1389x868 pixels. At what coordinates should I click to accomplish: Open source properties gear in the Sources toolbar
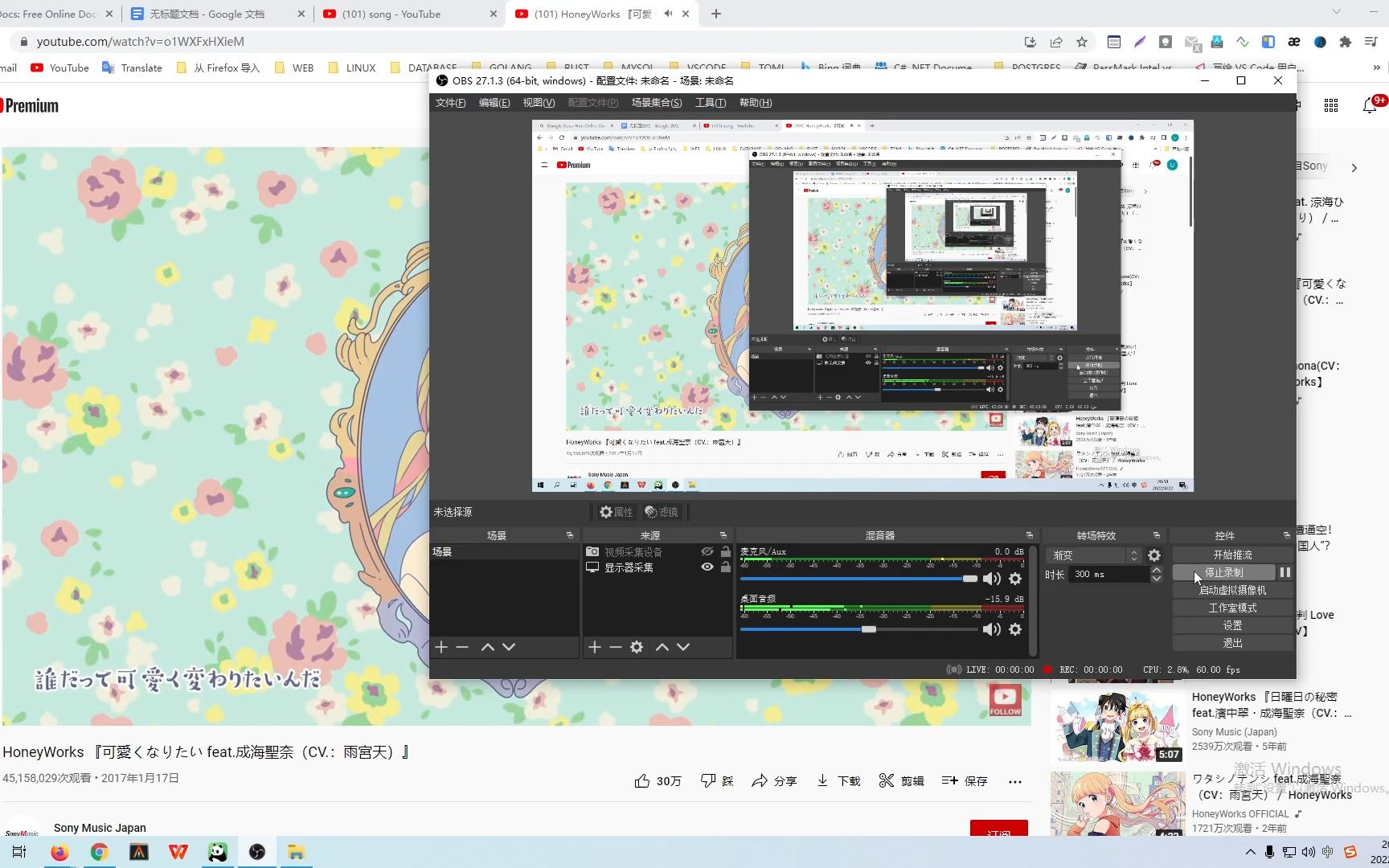pos(637,647)
